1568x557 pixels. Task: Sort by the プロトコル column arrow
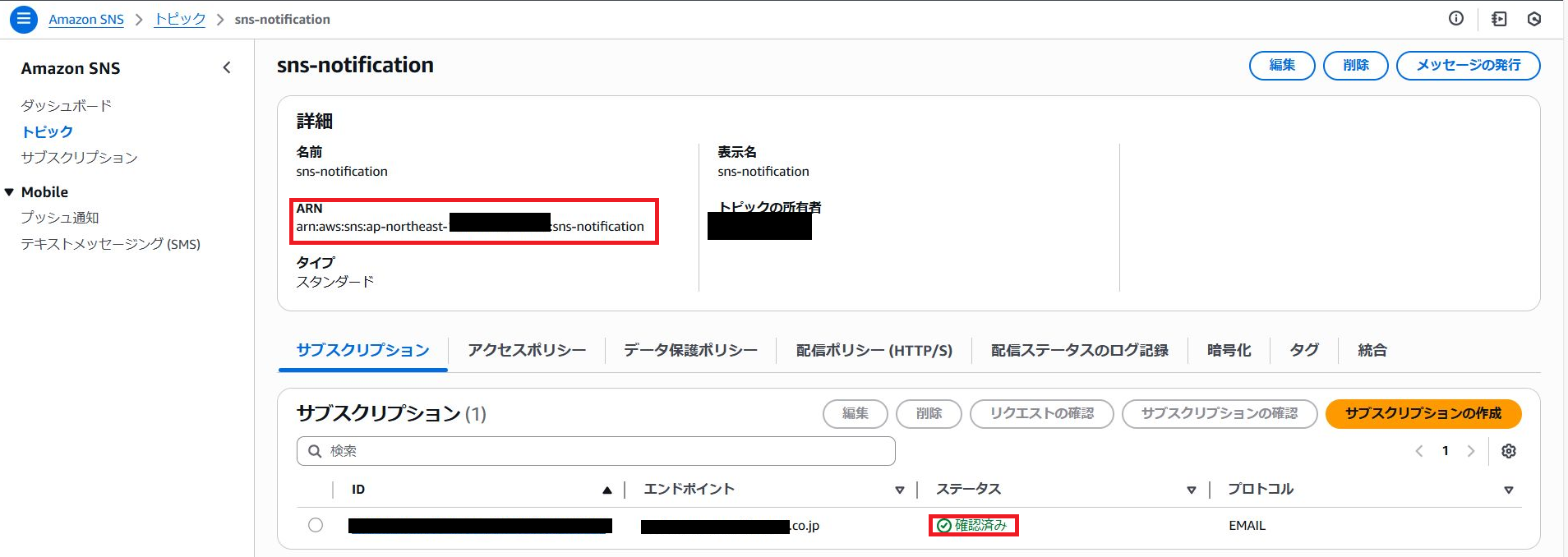(1509, 490)
